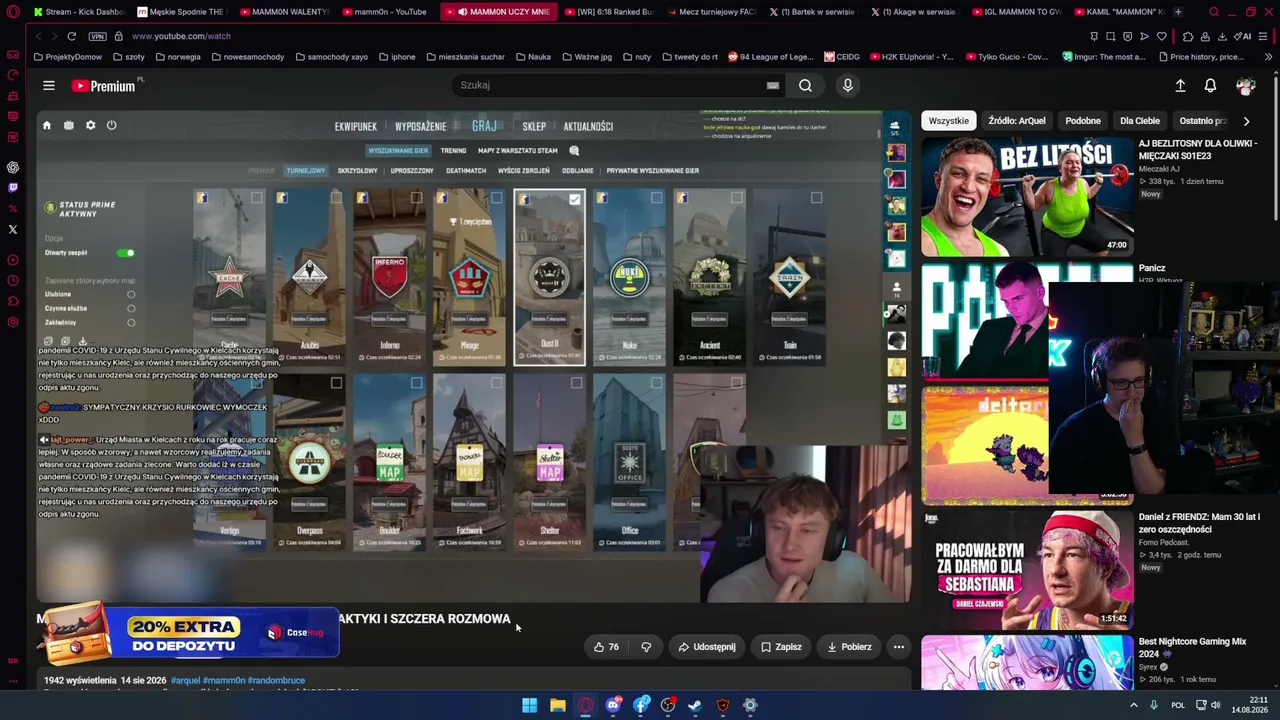This screenshot has width=1280, height=720.
Task: Toggle Otwarty zespół switch
Action: click(125, 253)
